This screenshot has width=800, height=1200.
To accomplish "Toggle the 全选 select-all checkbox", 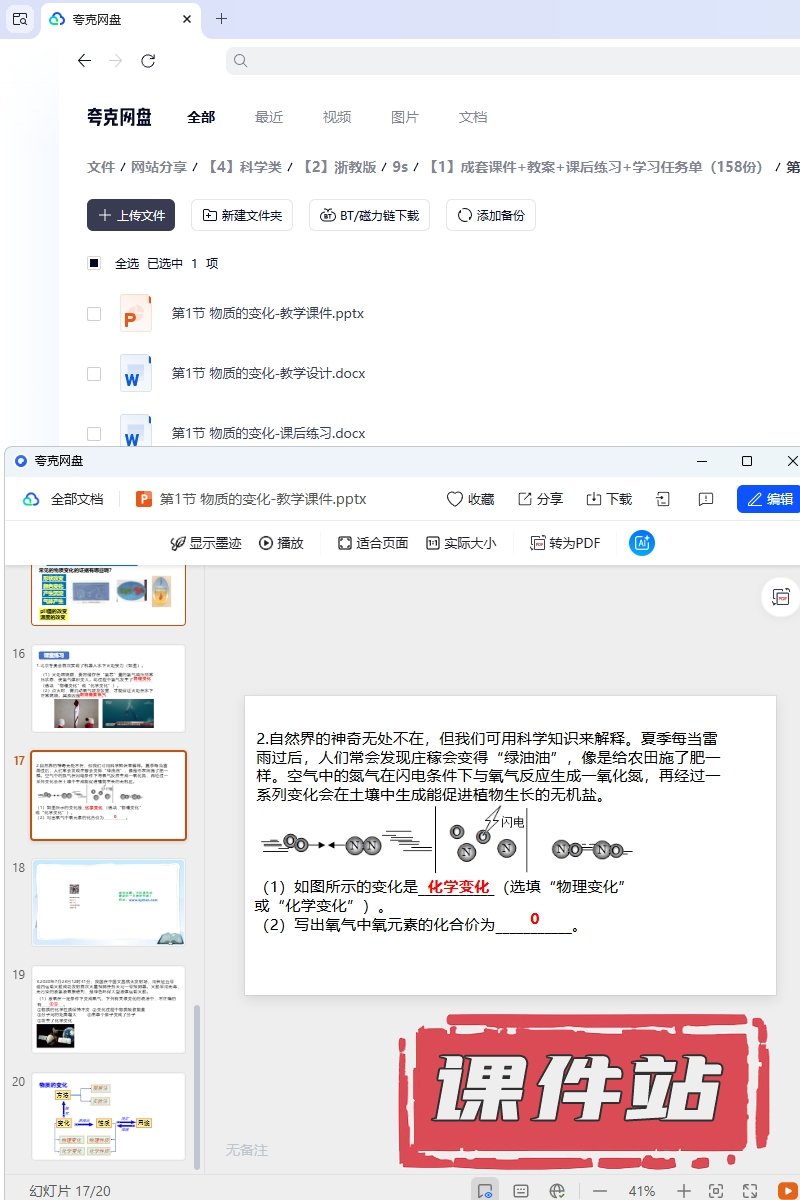I will click(94, 264).
